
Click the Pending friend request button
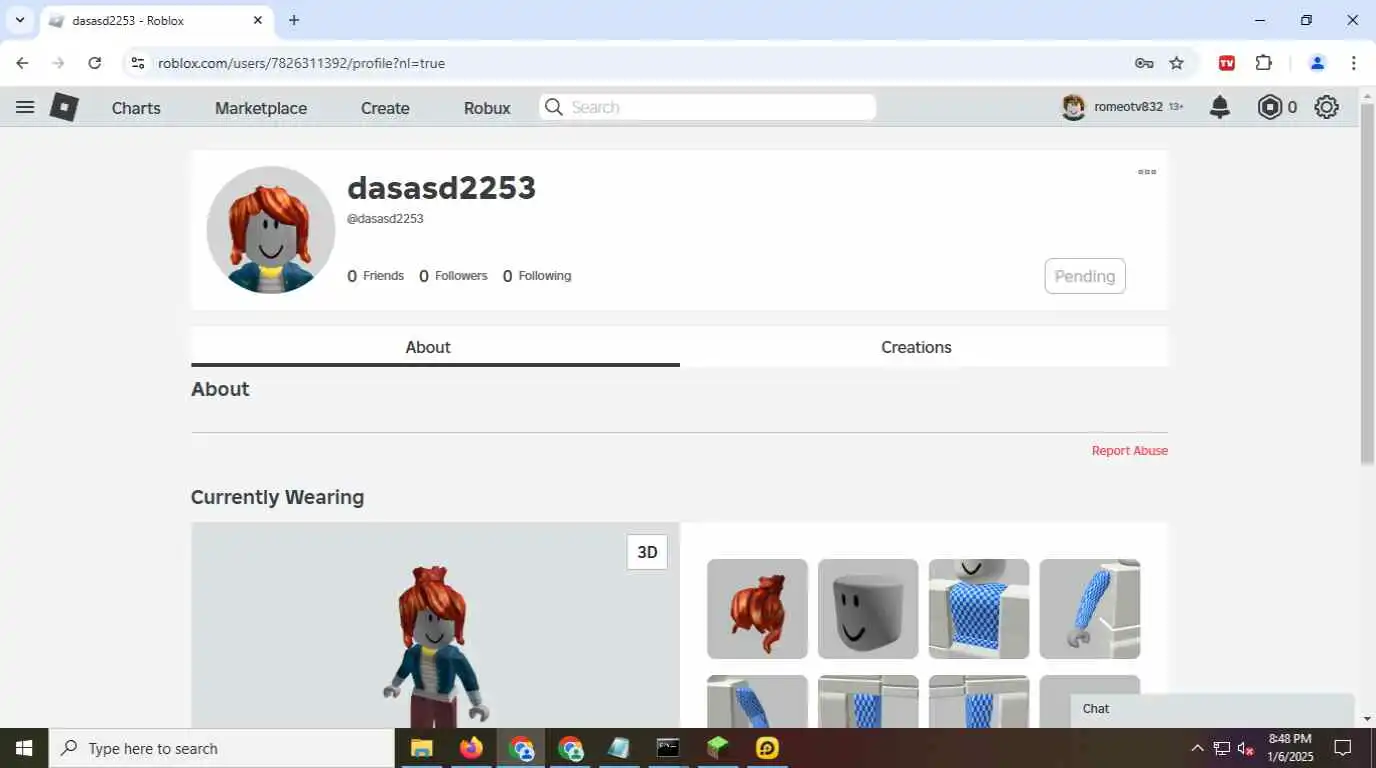[1085, 276]
